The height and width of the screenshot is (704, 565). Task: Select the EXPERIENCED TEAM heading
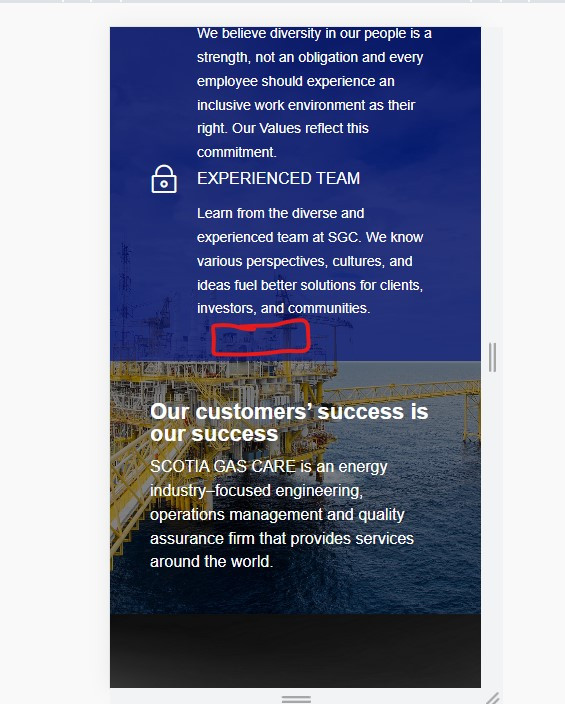(278, 178)
